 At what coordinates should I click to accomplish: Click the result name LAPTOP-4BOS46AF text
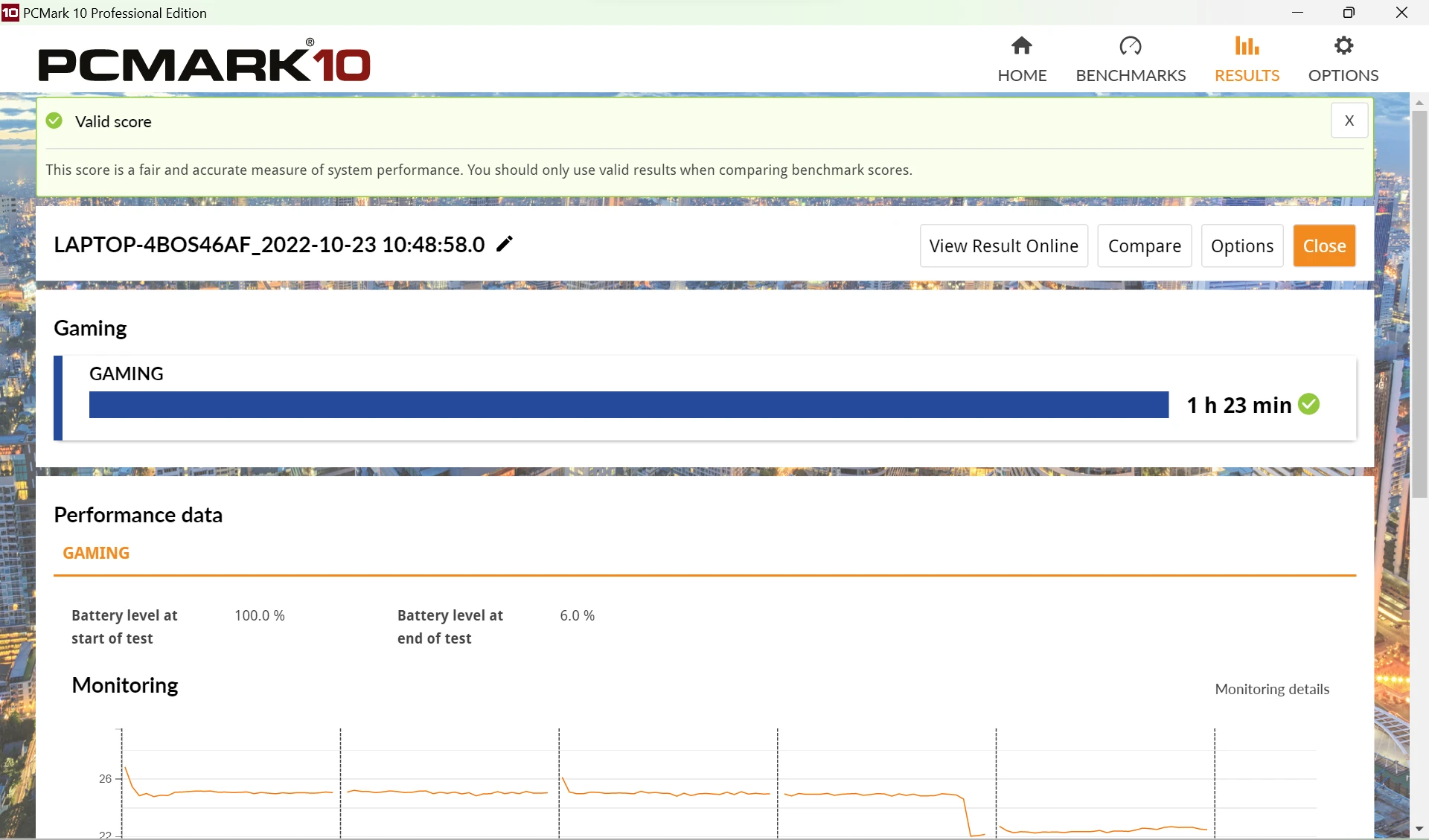(x=269, y=244)
